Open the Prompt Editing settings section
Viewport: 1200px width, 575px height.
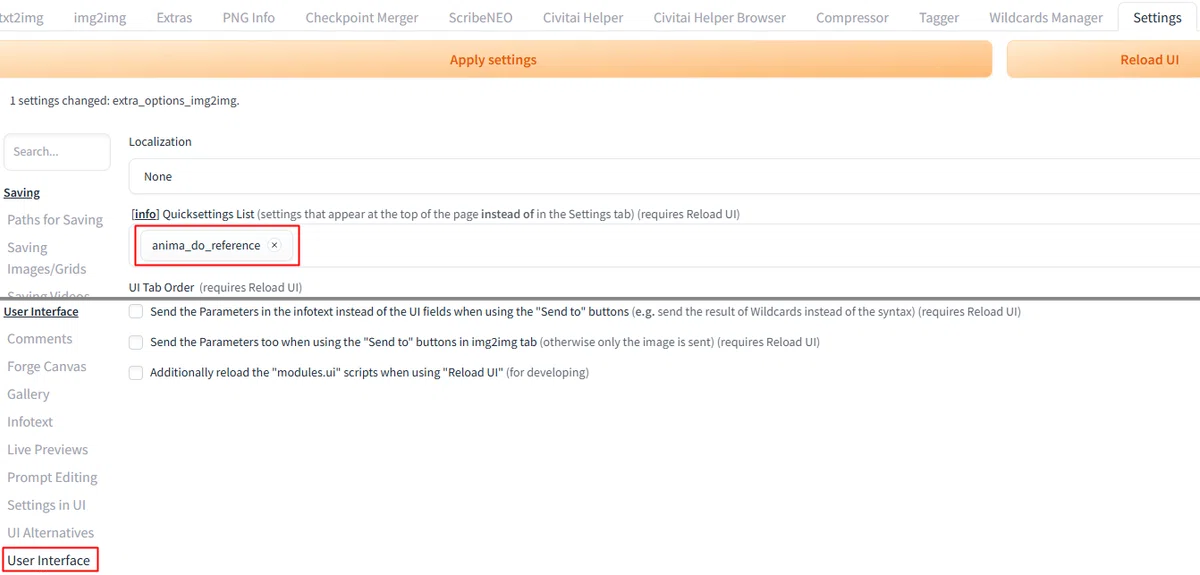click(x=52, y=478)
